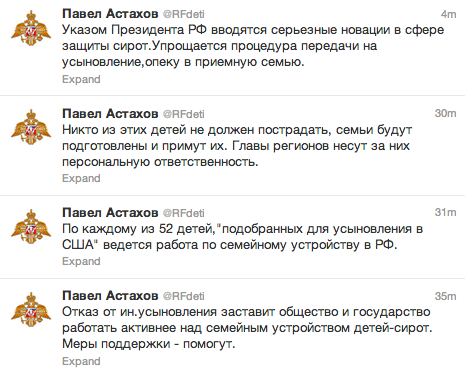Expand the tweet about 52 детей
Screen dimensions: 465x374
coord(81,261)
